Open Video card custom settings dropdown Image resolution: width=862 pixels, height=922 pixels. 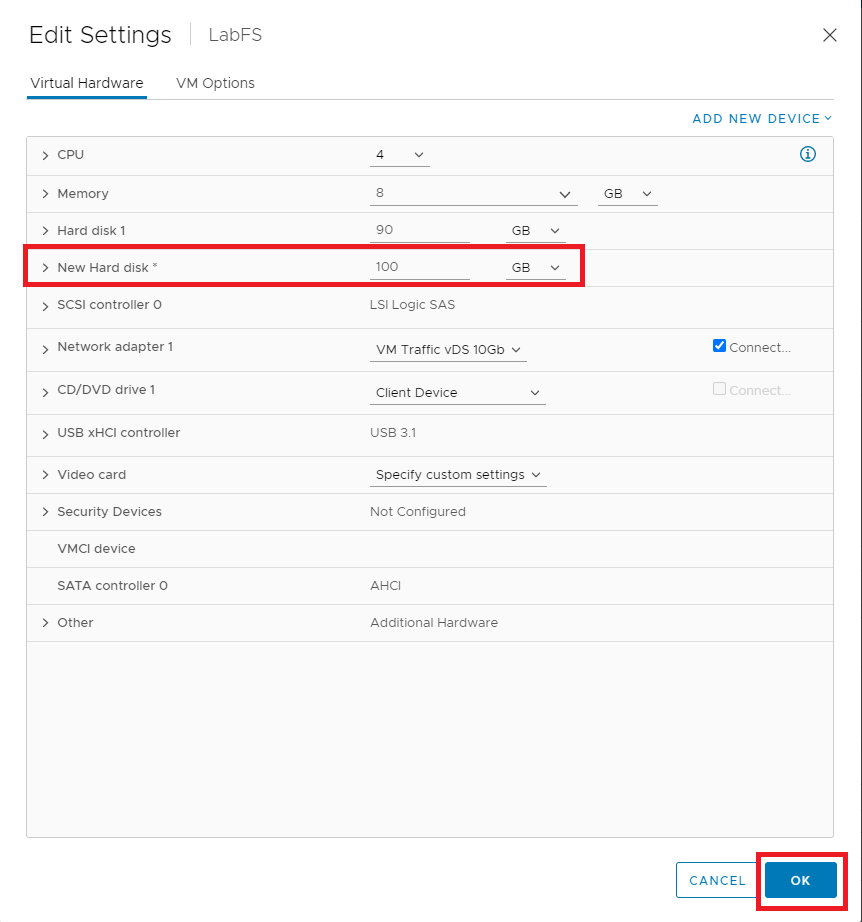coord(458,475)
